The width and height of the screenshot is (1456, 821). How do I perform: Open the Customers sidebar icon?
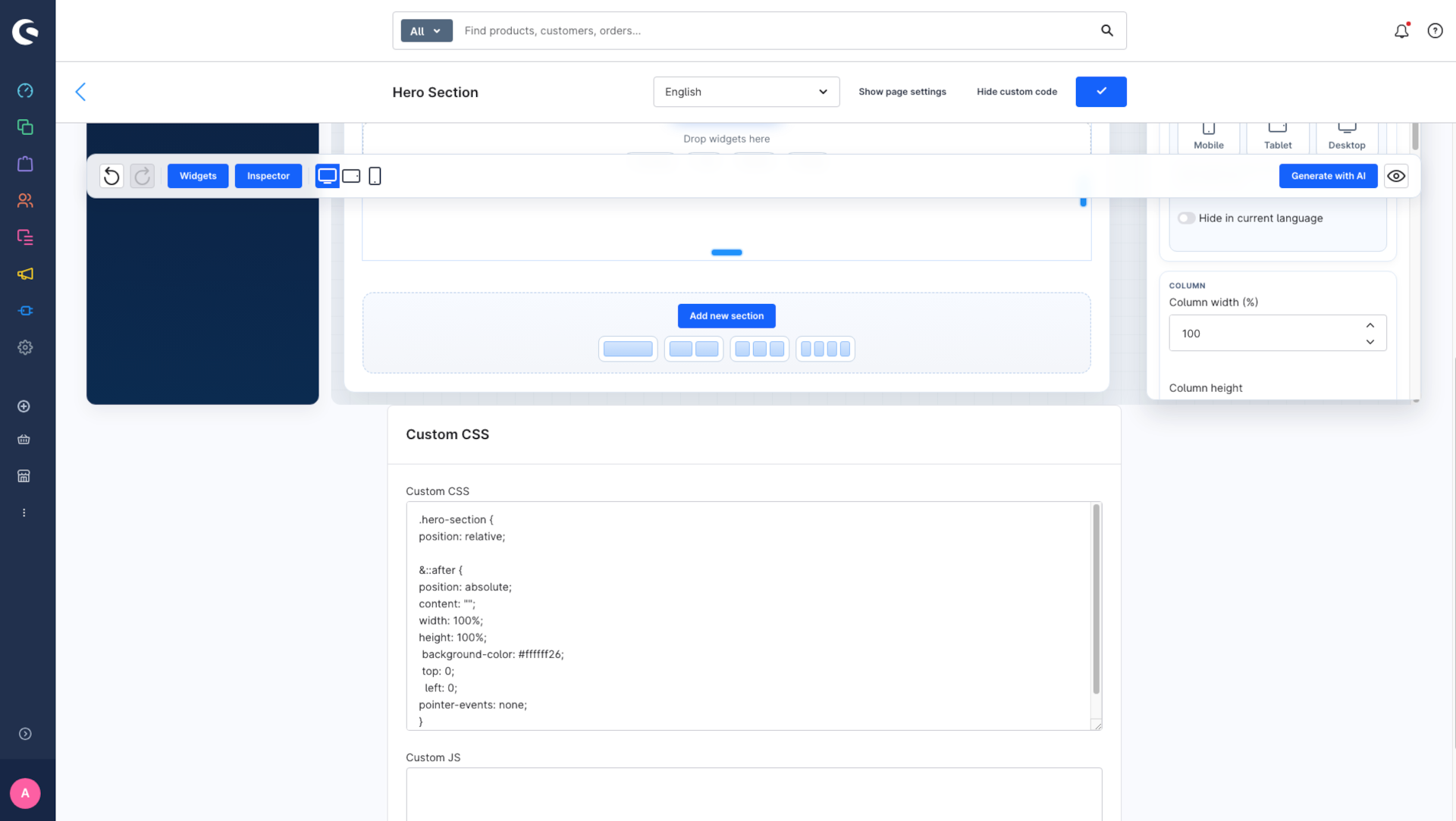(25, 201)
